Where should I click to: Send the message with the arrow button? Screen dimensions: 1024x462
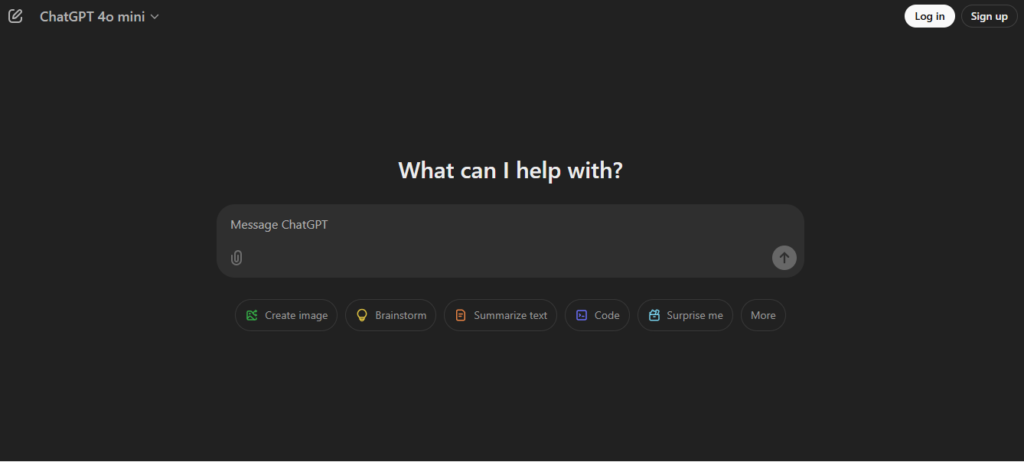point(784,257)
